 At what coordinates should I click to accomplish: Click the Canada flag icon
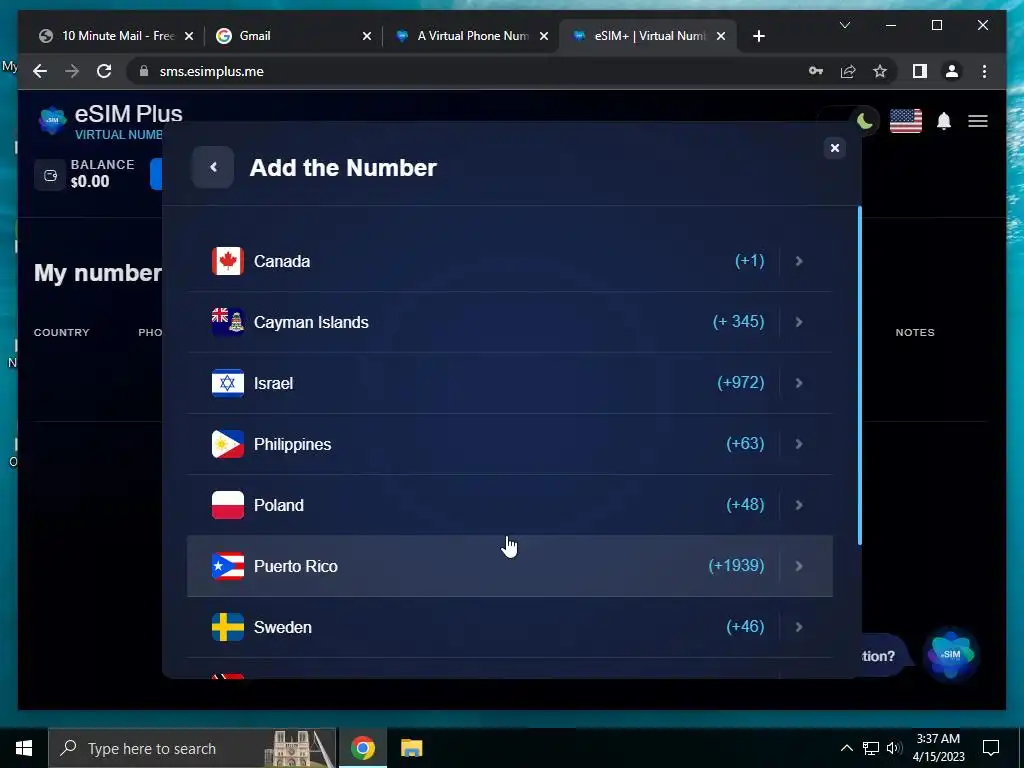[x=228, y=261]
